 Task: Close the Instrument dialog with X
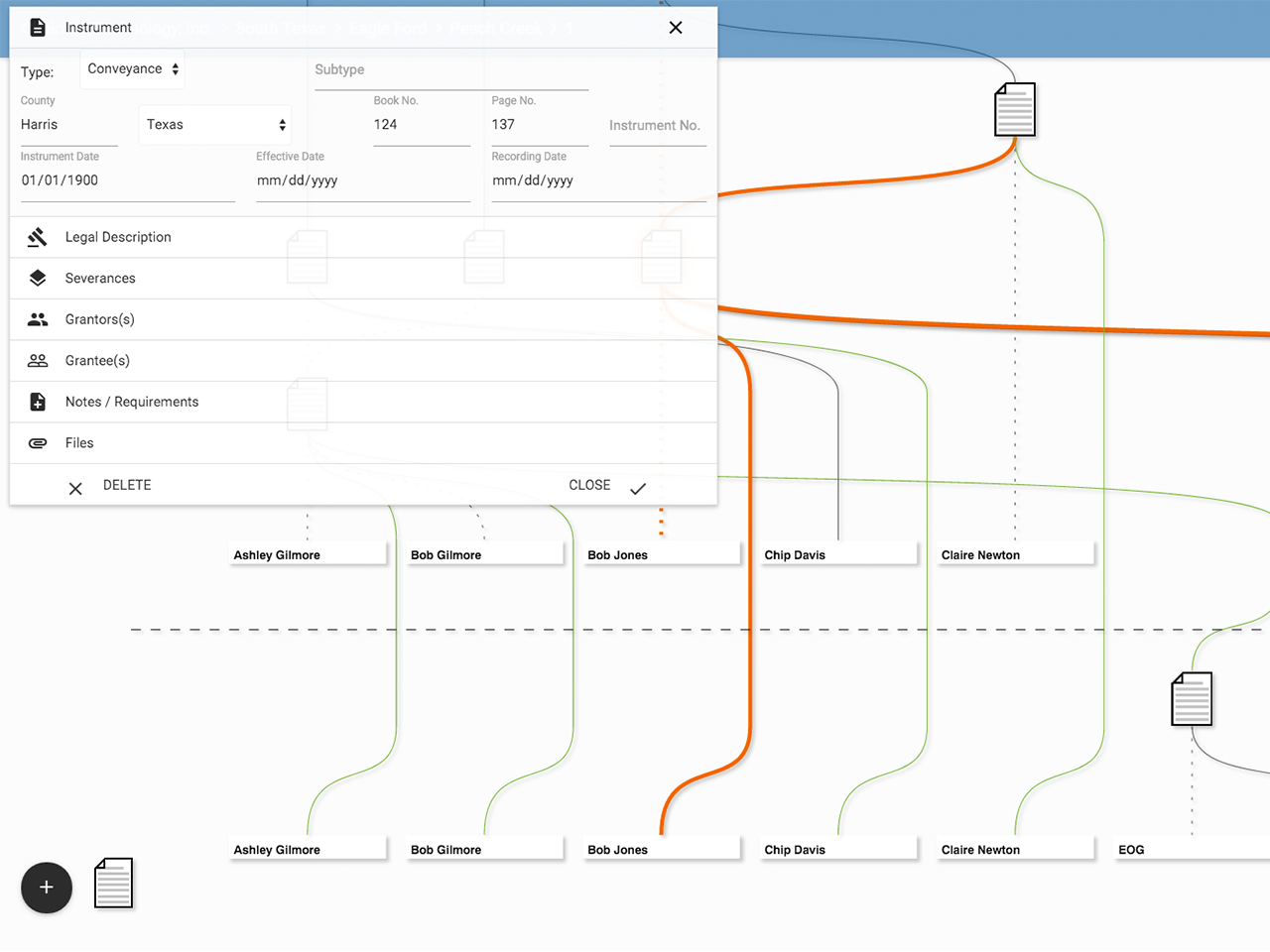coord(676,28)
